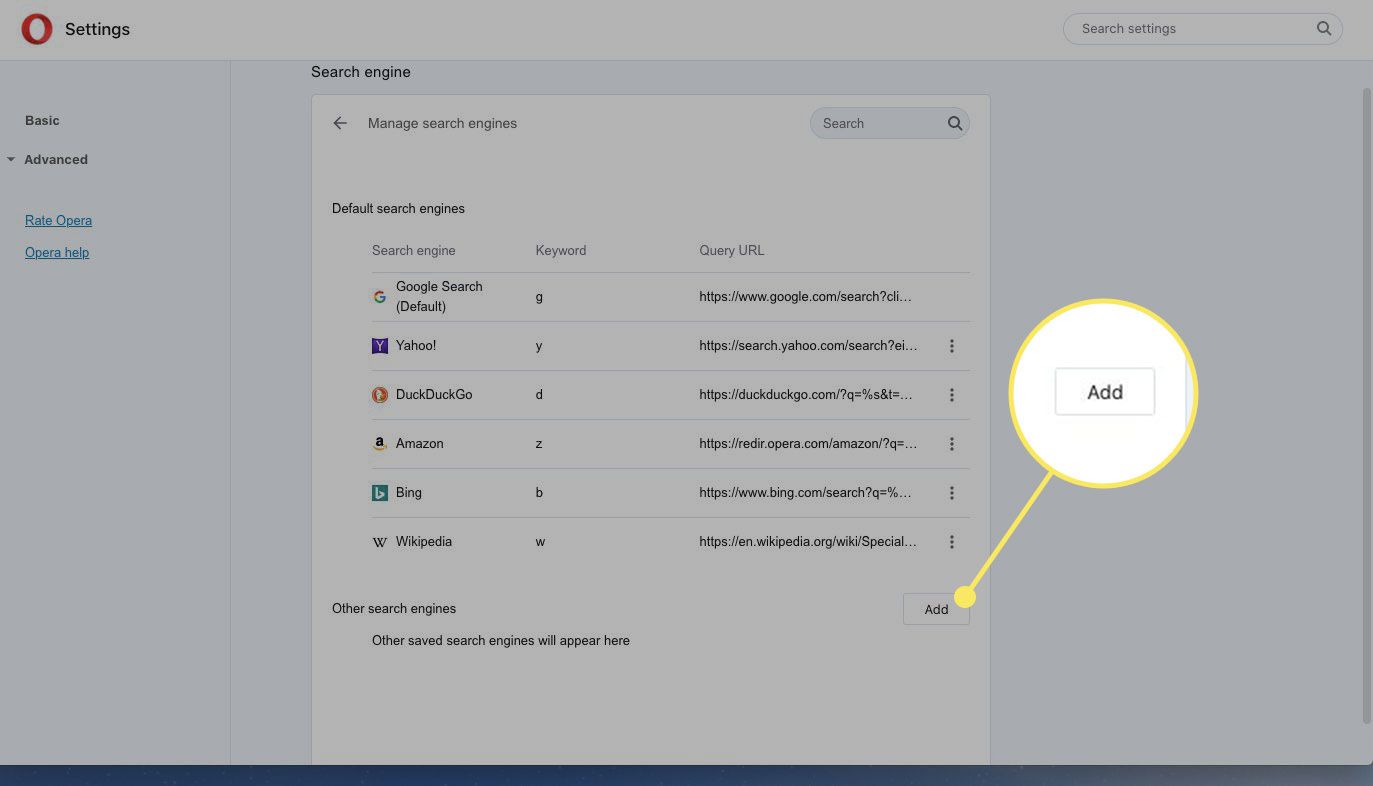Viewport: 1373px width, 786px height.
Task: Open the three-dot menu for Yahoo!
Action: [x=952, y=346]
